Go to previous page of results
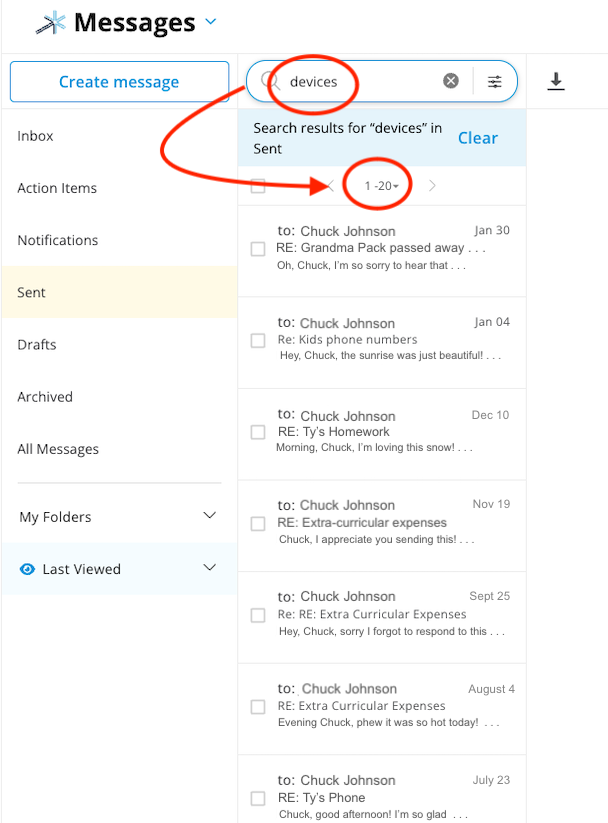The width and height of the screenshot is (608, 823). 331,185
